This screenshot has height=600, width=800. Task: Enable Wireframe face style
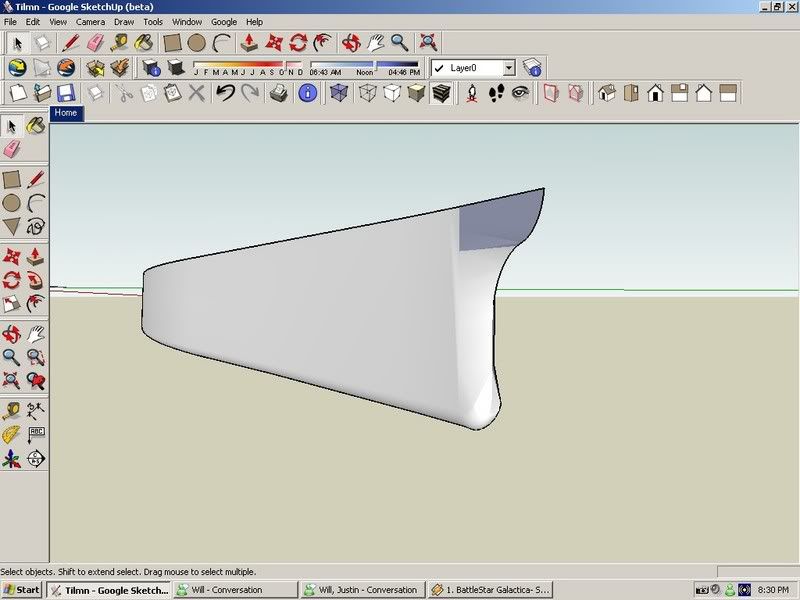367,93
